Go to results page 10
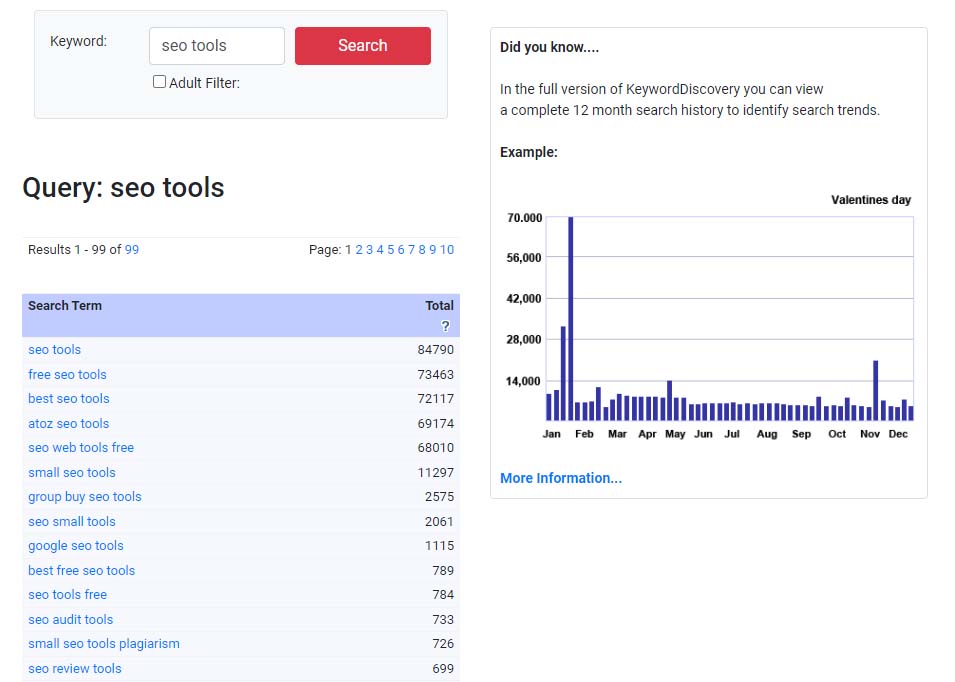The height and width of the screenshot is (682, 955). point(446,250)
